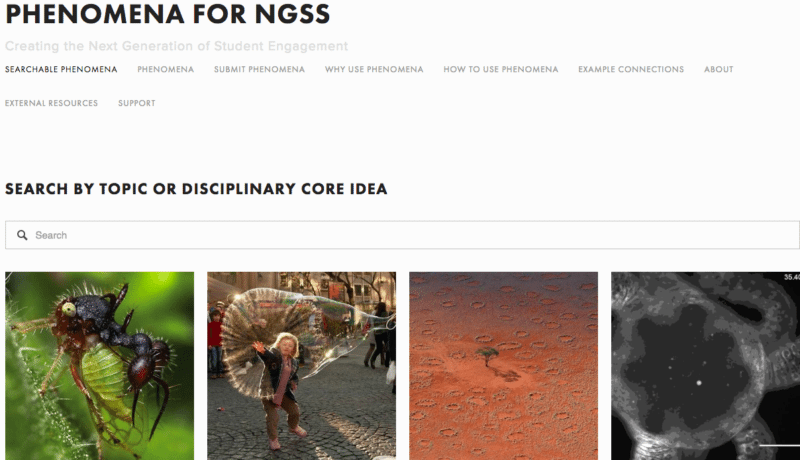Click the Search by Topic heading

196,189
